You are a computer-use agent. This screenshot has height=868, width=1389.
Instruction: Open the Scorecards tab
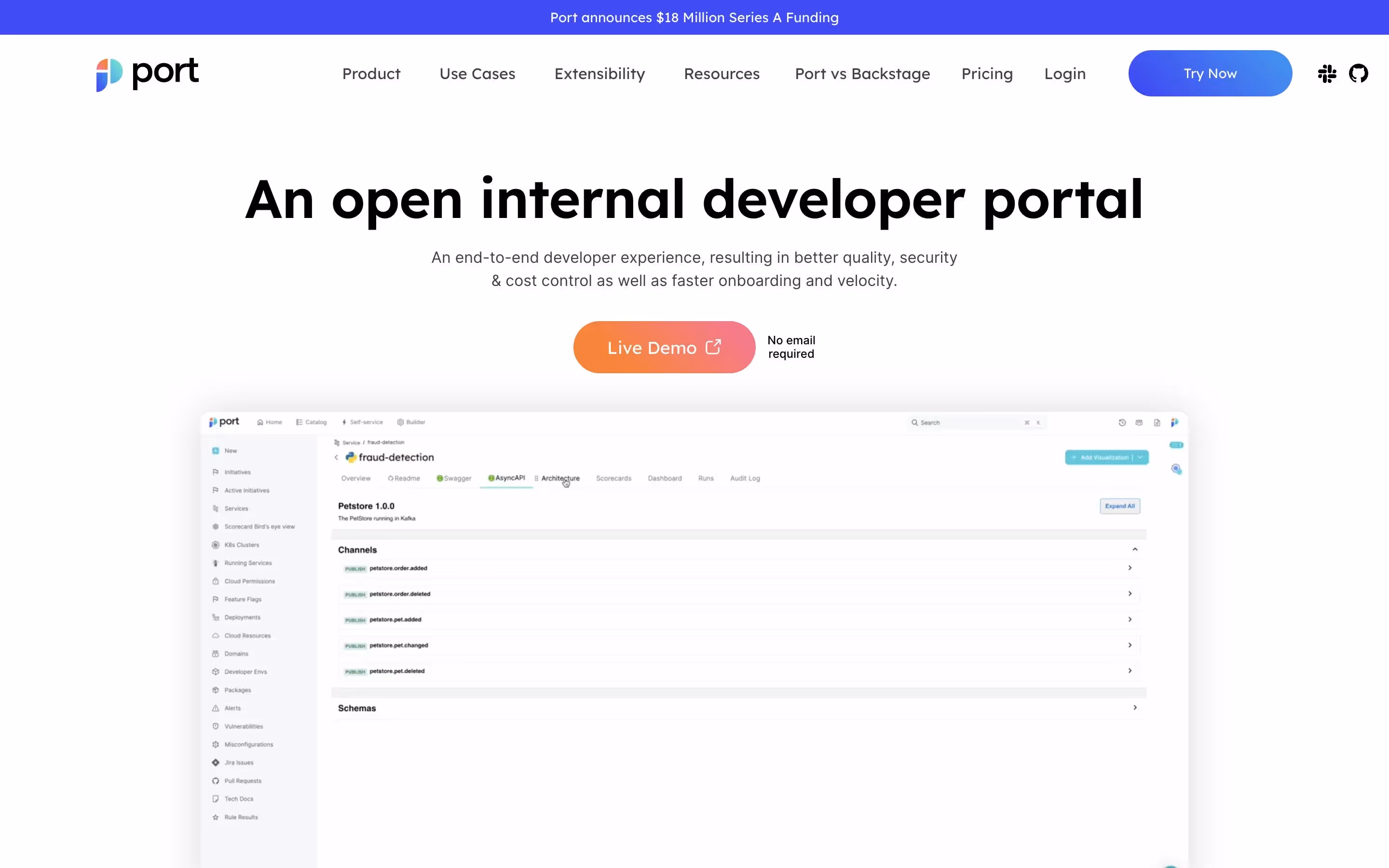(x=613, y=478)
